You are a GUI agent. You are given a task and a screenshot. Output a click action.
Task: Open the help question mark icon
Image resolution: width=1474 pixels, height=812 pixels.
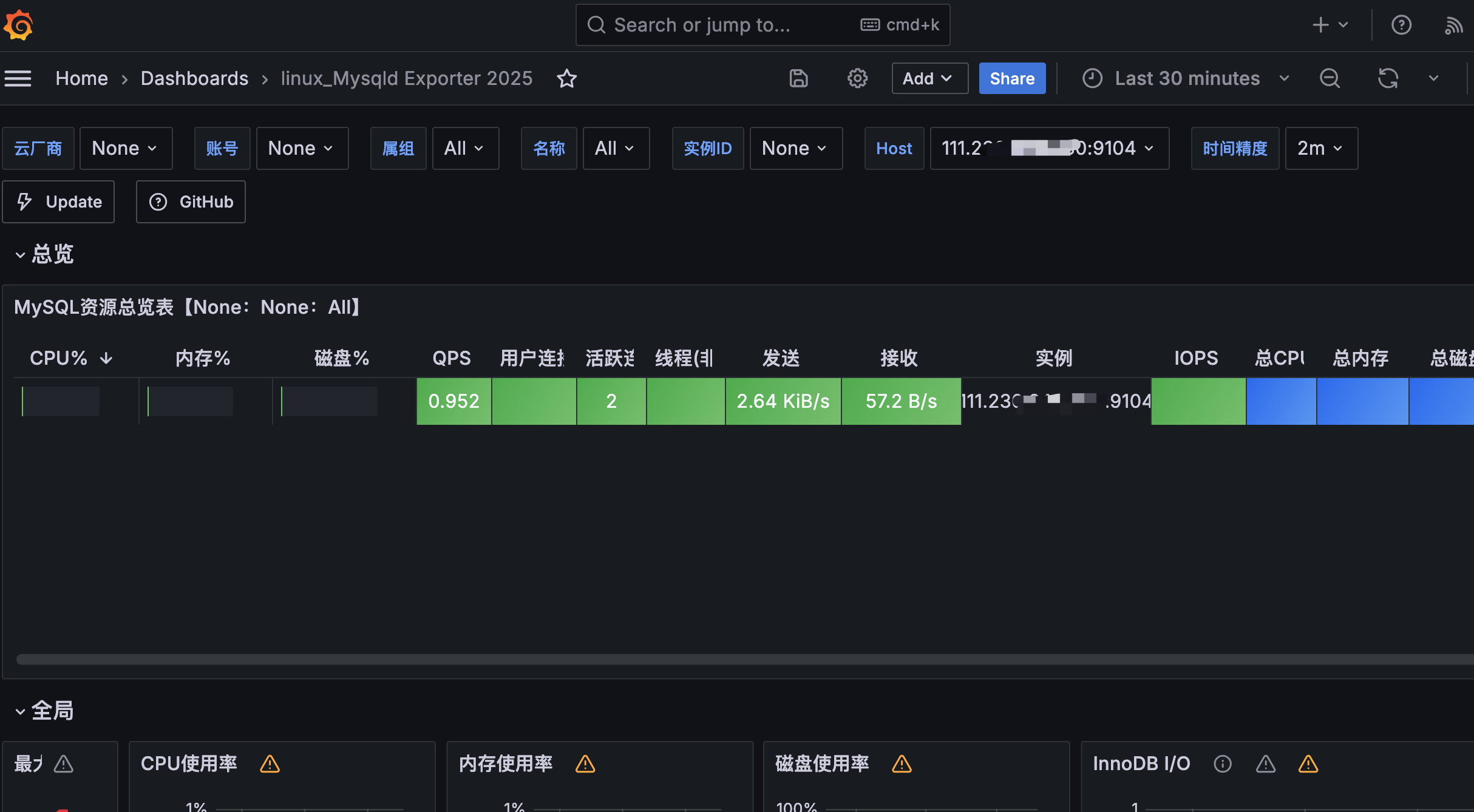tap(1401, 25)
